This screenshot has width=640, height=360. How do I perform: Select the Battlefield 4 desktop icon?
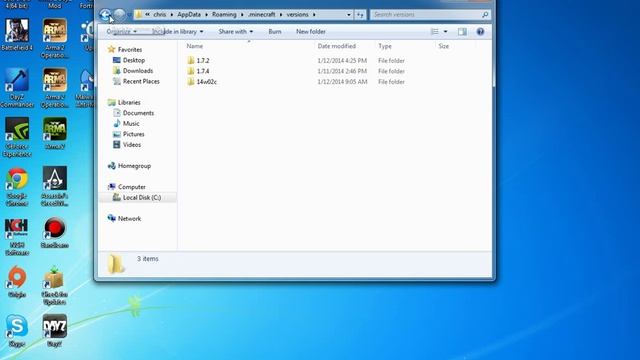17,35
